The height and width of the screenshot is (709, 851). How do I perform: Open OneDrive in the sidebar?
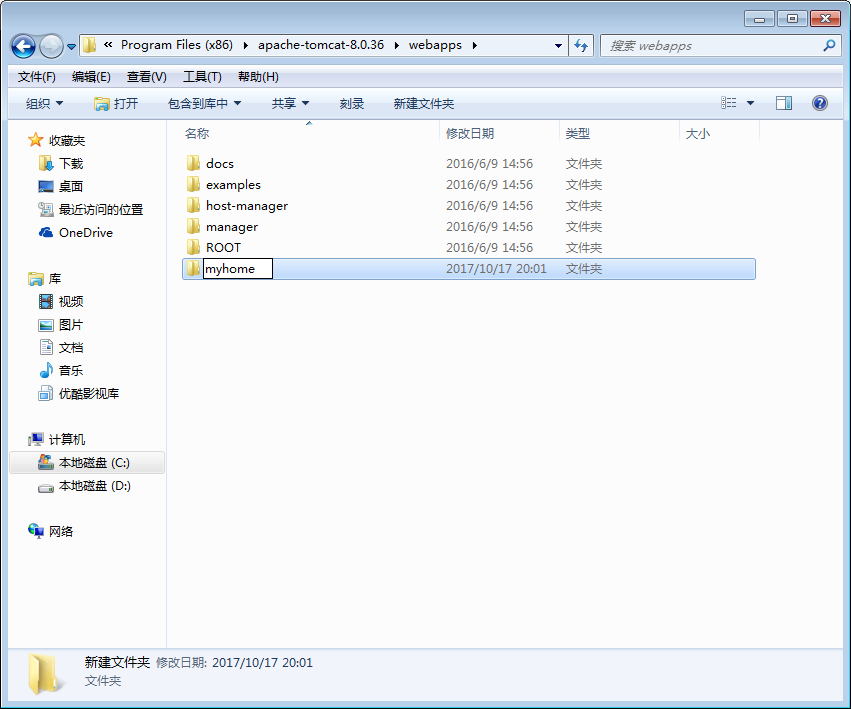pos(75,232)
